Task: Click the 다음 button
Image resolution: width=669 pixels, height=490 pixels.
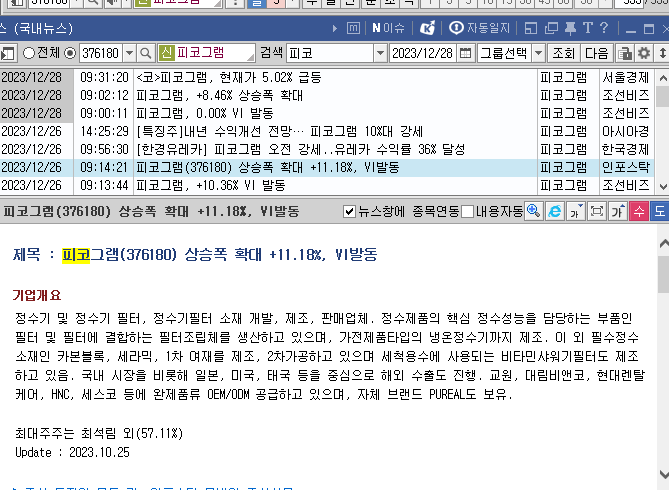Action: (x=597, y=53)
